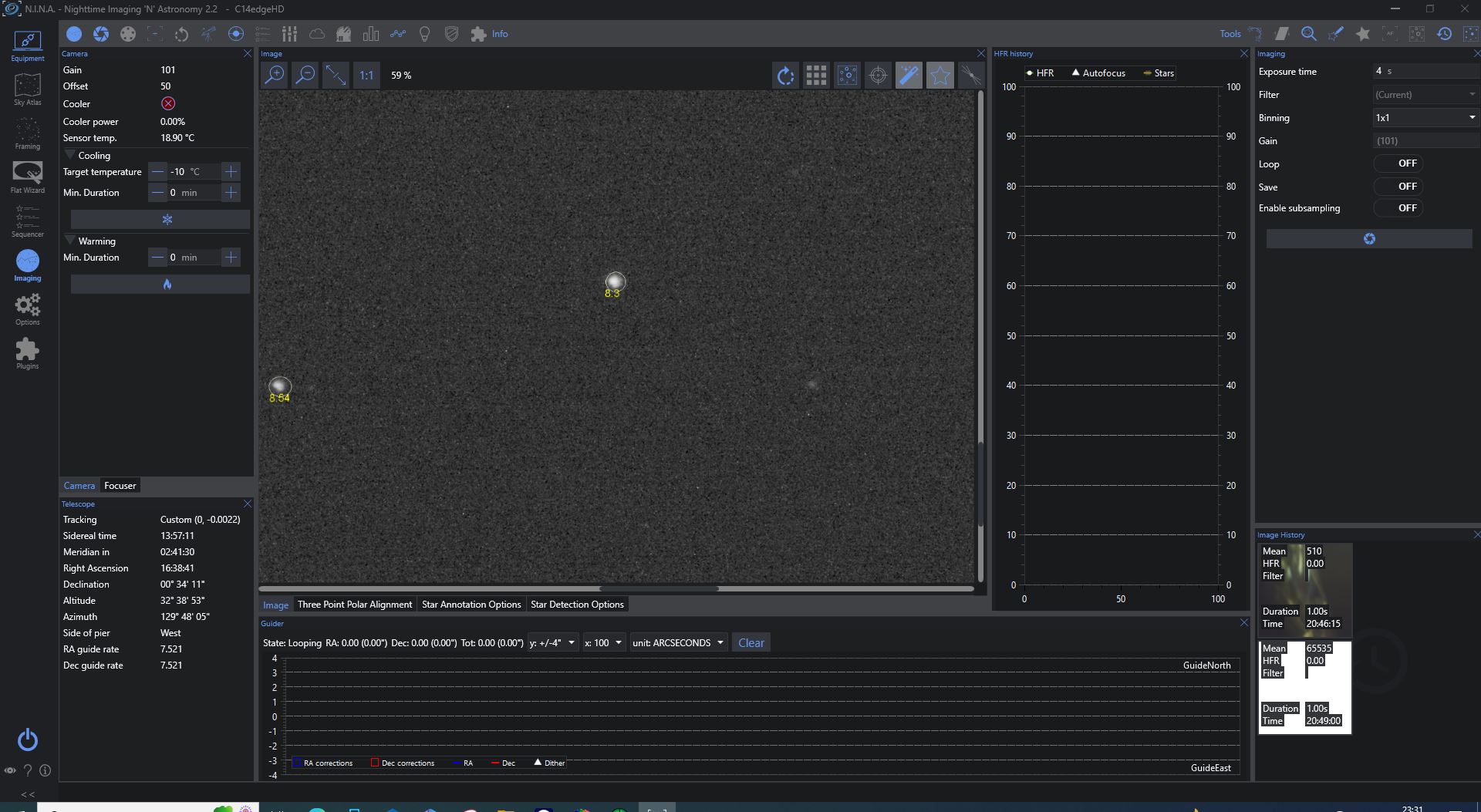Open the Binning dropdown
Viewport: 1481px width, 812px height.
coord(1424,117)
